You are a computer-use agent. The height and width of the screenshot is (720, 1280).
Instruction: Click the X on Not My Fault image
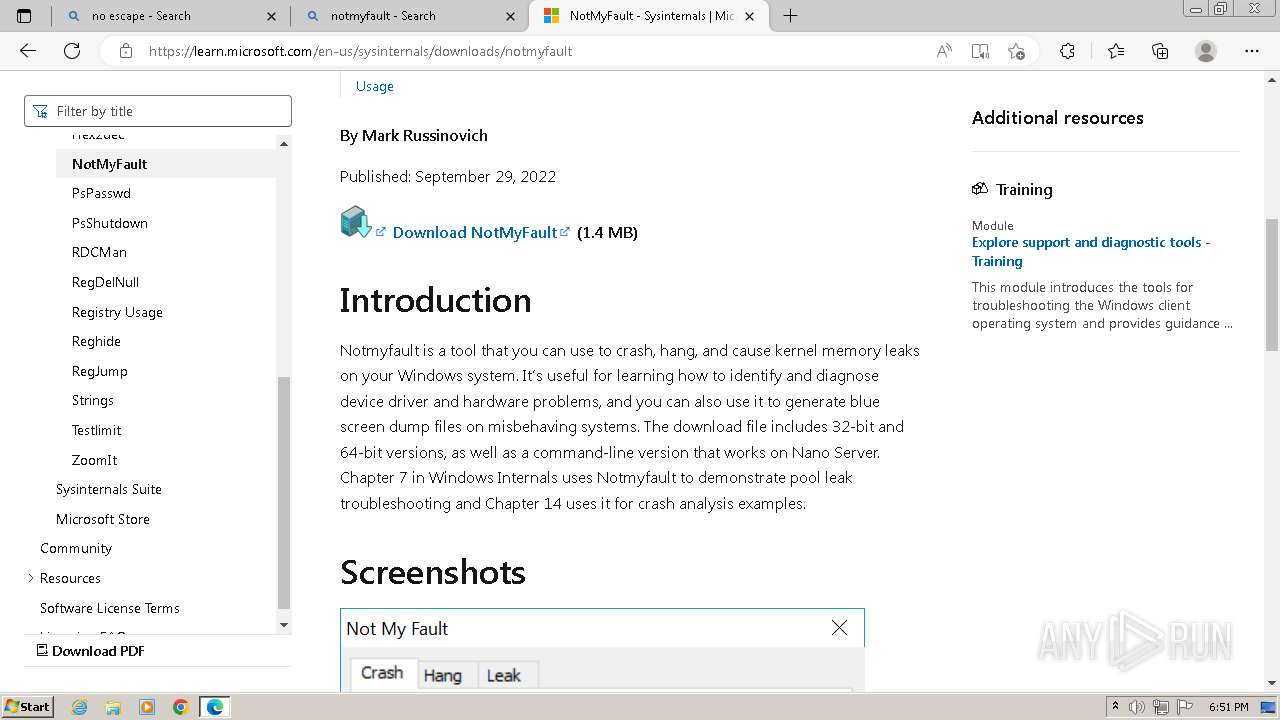839,628
